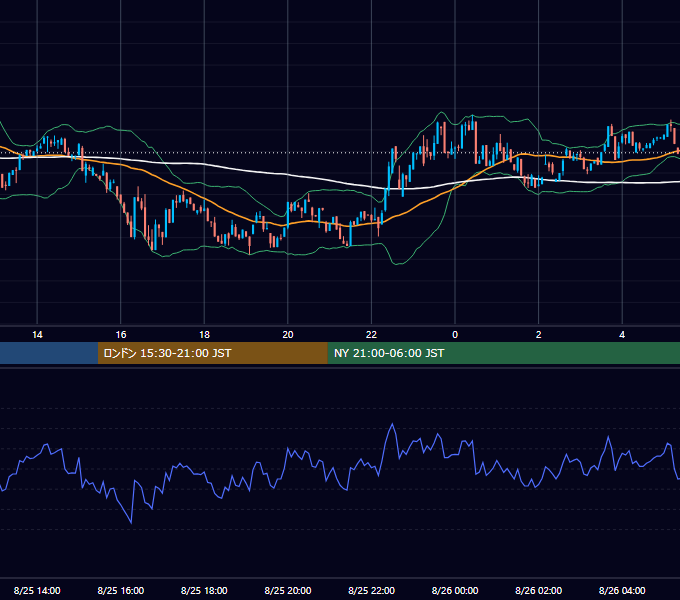Viewport: 680px width, 600px height.
Task: Click the 8/26 00:00 date label
Action: (x=455, y=590)
